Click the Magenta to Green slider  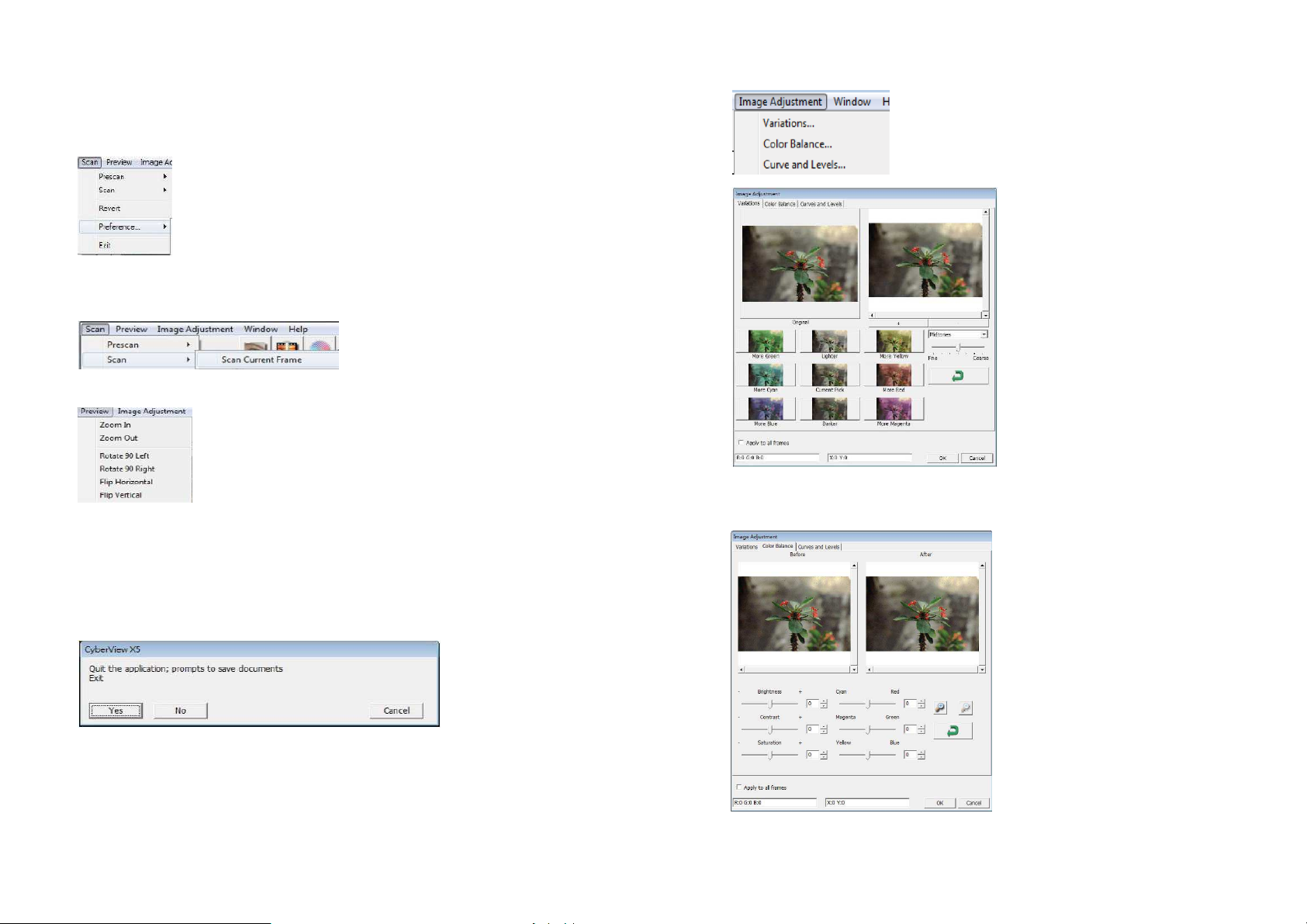point(867,729)
